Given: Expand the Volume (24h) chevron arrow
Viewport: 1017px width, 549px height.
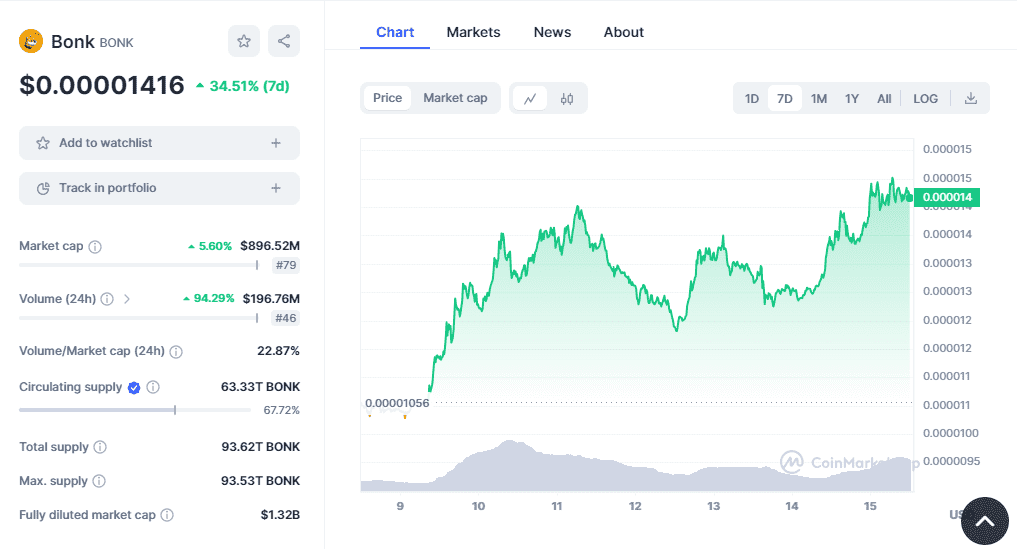Looking at the screenshot, I should pyautogui.click(x=127, y=299).
